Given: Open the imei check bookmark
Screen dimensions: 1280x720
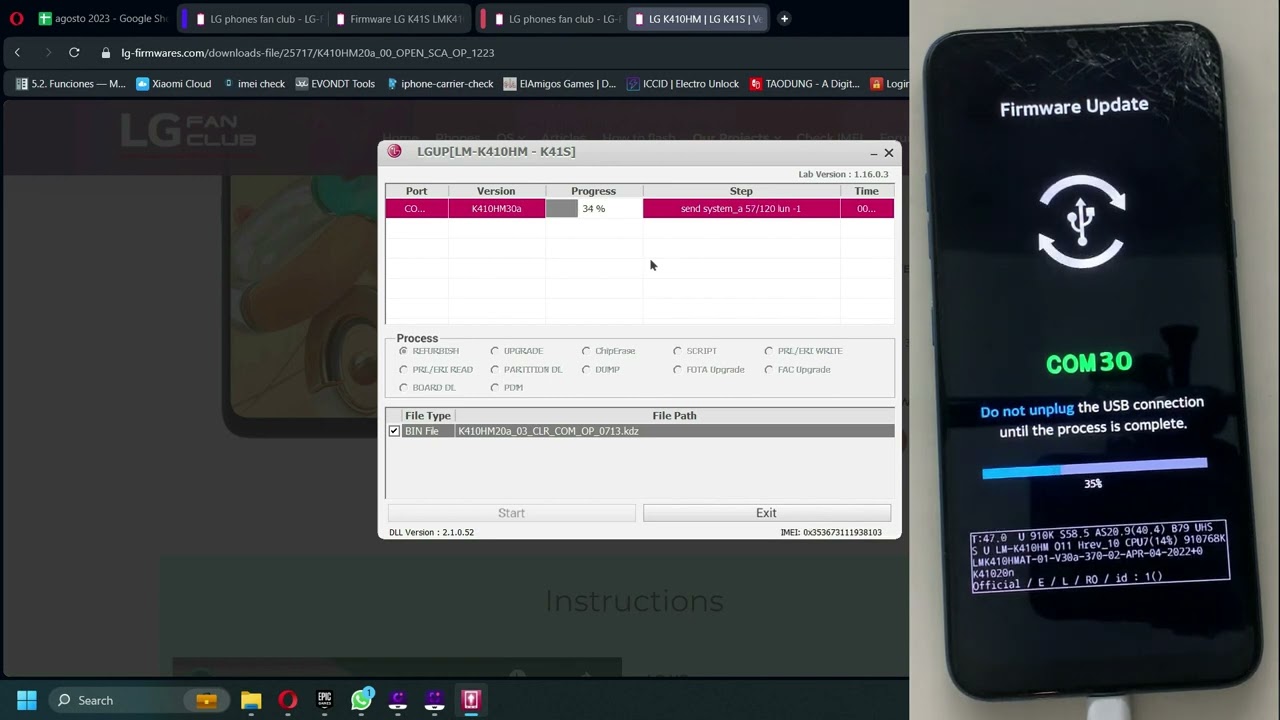Looking at the screenshot, I should [x=254, y=84].
